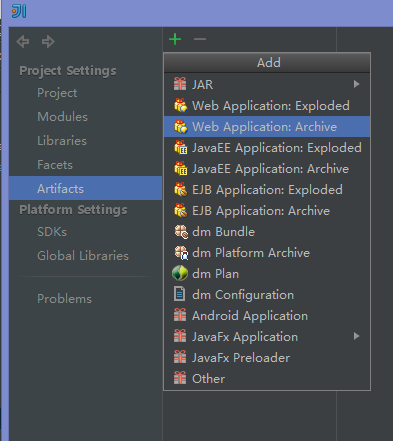The height and width of the screenshot is (441, 393).
Task: Click the dm Platform Archive icon
Action: (x=181, y=253)
